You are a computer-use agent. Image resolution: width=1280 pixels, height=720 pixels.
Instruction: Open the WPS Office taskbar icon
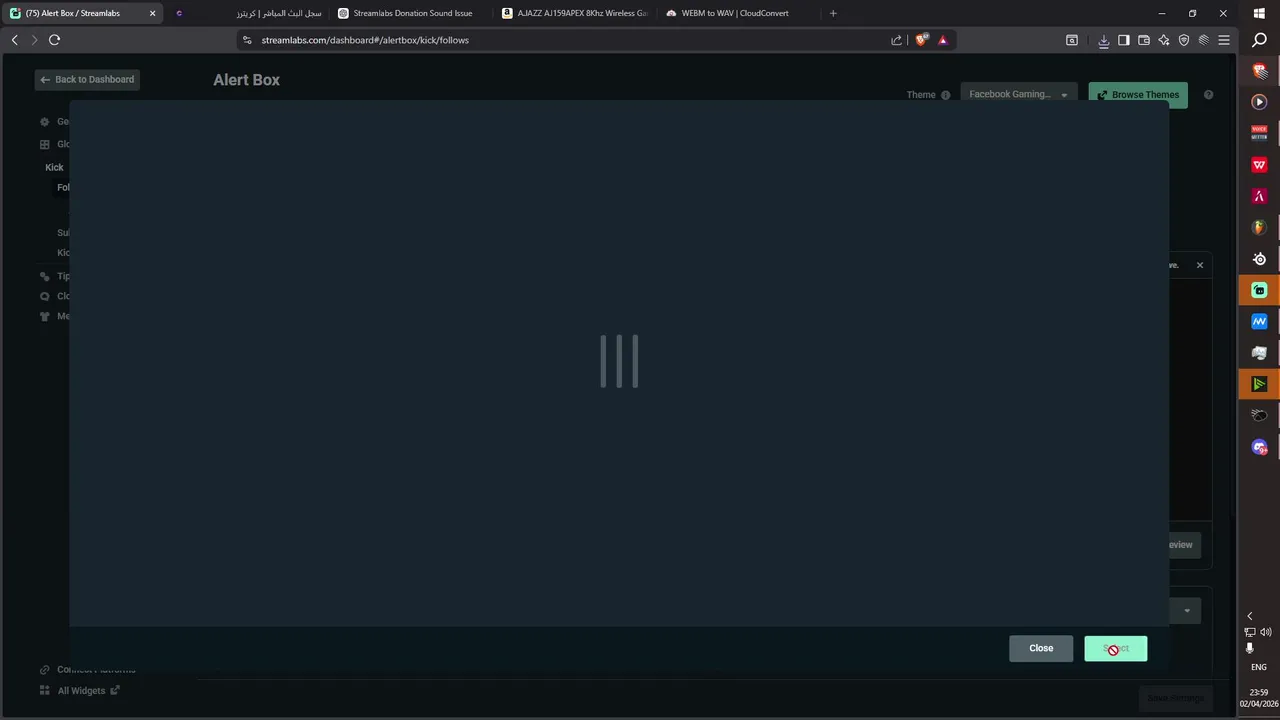(x=1259, y=164)
